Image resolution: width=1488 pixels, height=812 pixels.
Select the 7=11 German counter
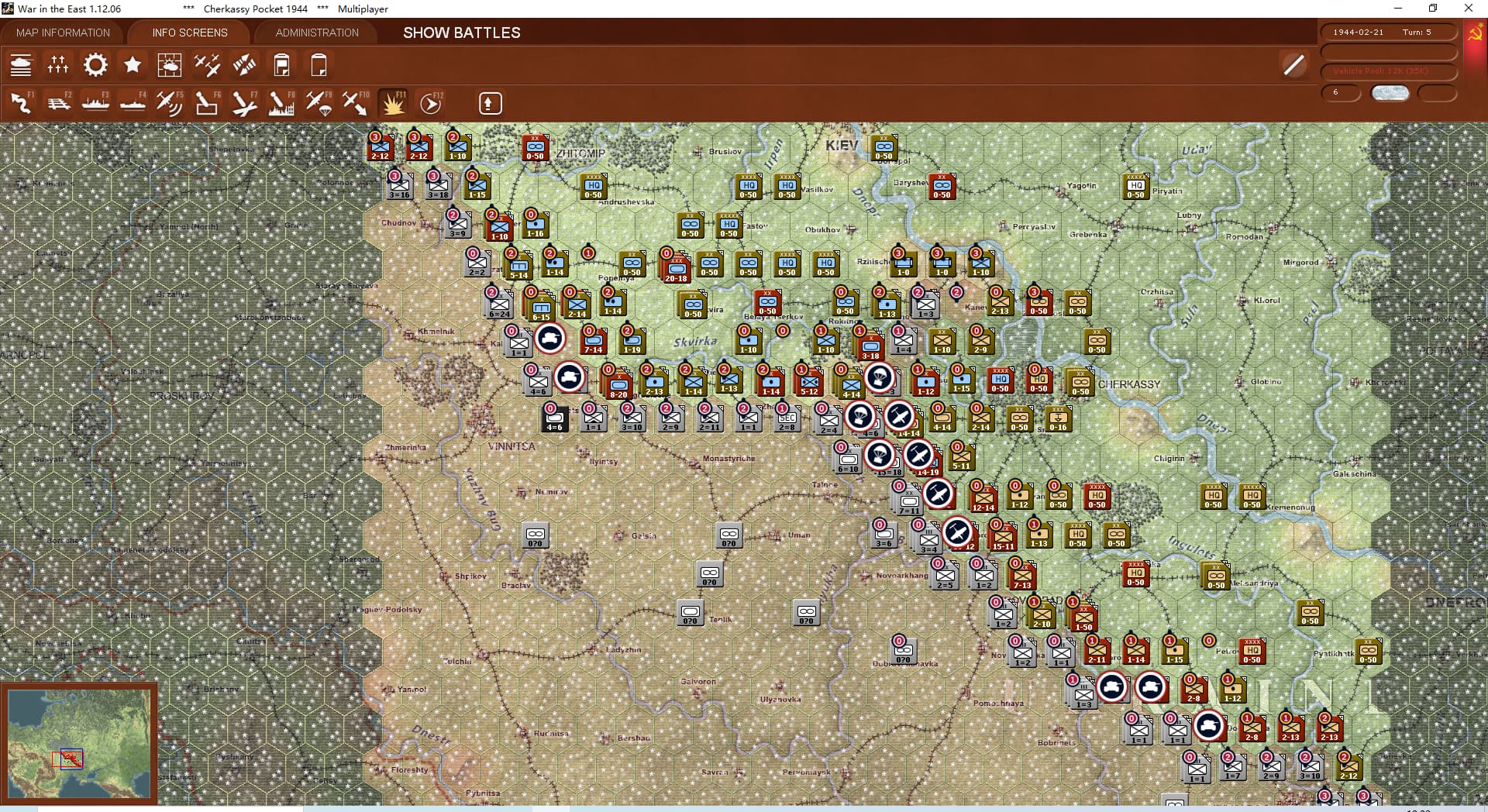909,501
